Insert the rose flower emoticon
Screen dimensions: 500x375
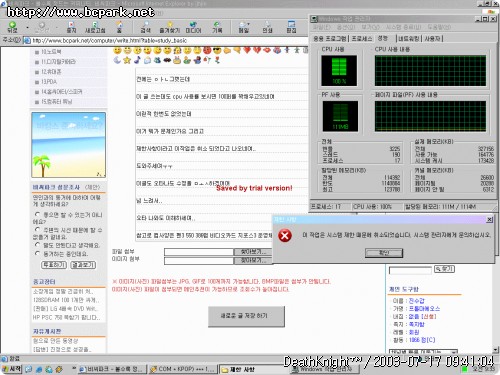click(217, 60)
